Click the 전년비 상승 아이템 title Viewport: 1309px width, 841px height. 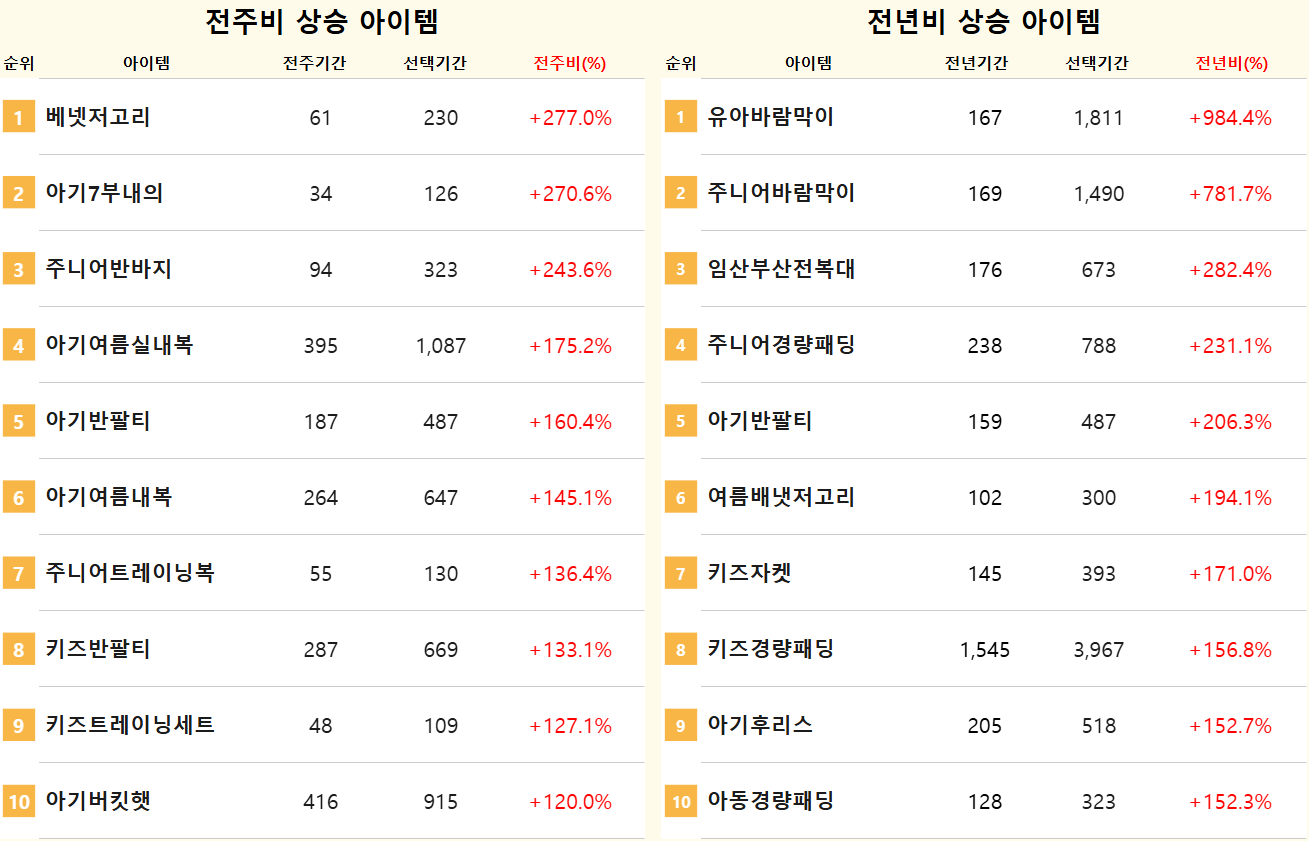[984, 21]
